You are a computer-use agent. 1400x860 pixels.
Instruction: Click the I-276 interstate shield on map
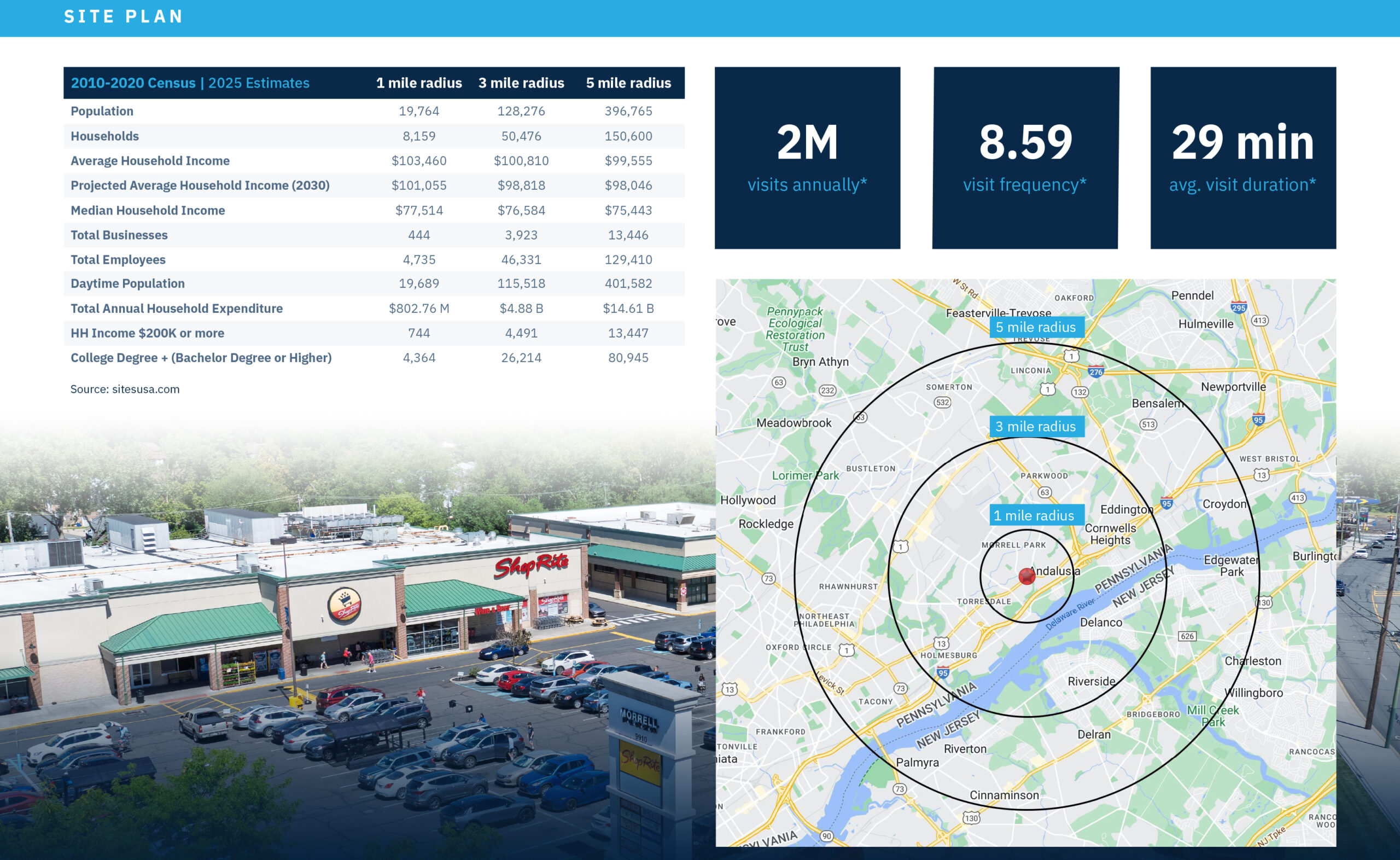[1096, 372]
